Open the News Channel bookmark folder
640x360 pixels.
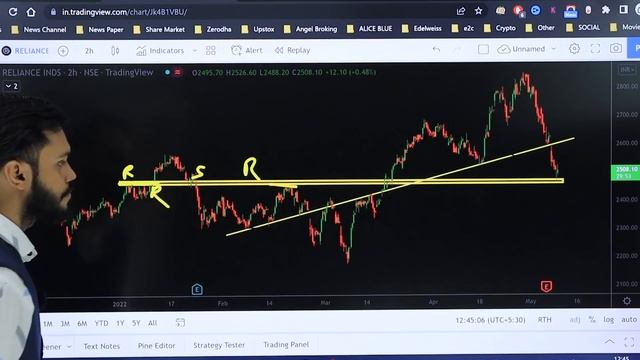pyautogui.click(x=39, y=29)
